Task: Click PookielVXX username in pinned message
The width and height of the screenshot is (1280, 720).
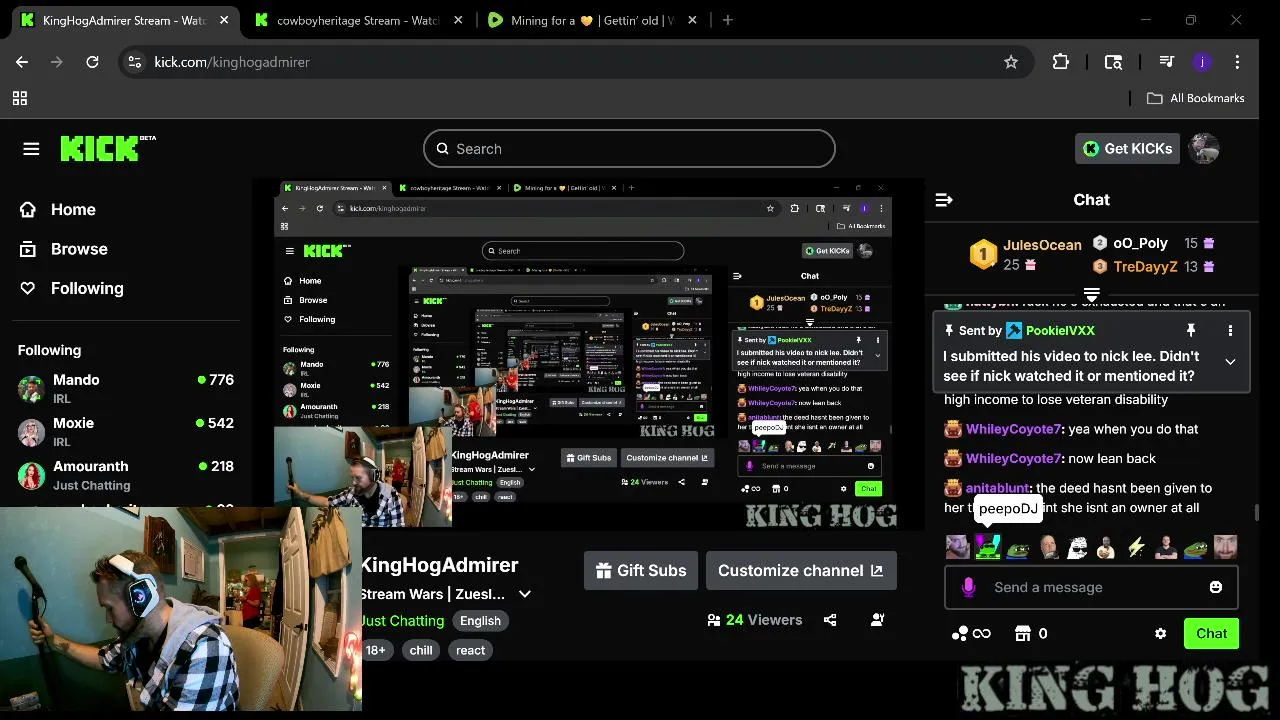Action: [x=1060, y=330]
